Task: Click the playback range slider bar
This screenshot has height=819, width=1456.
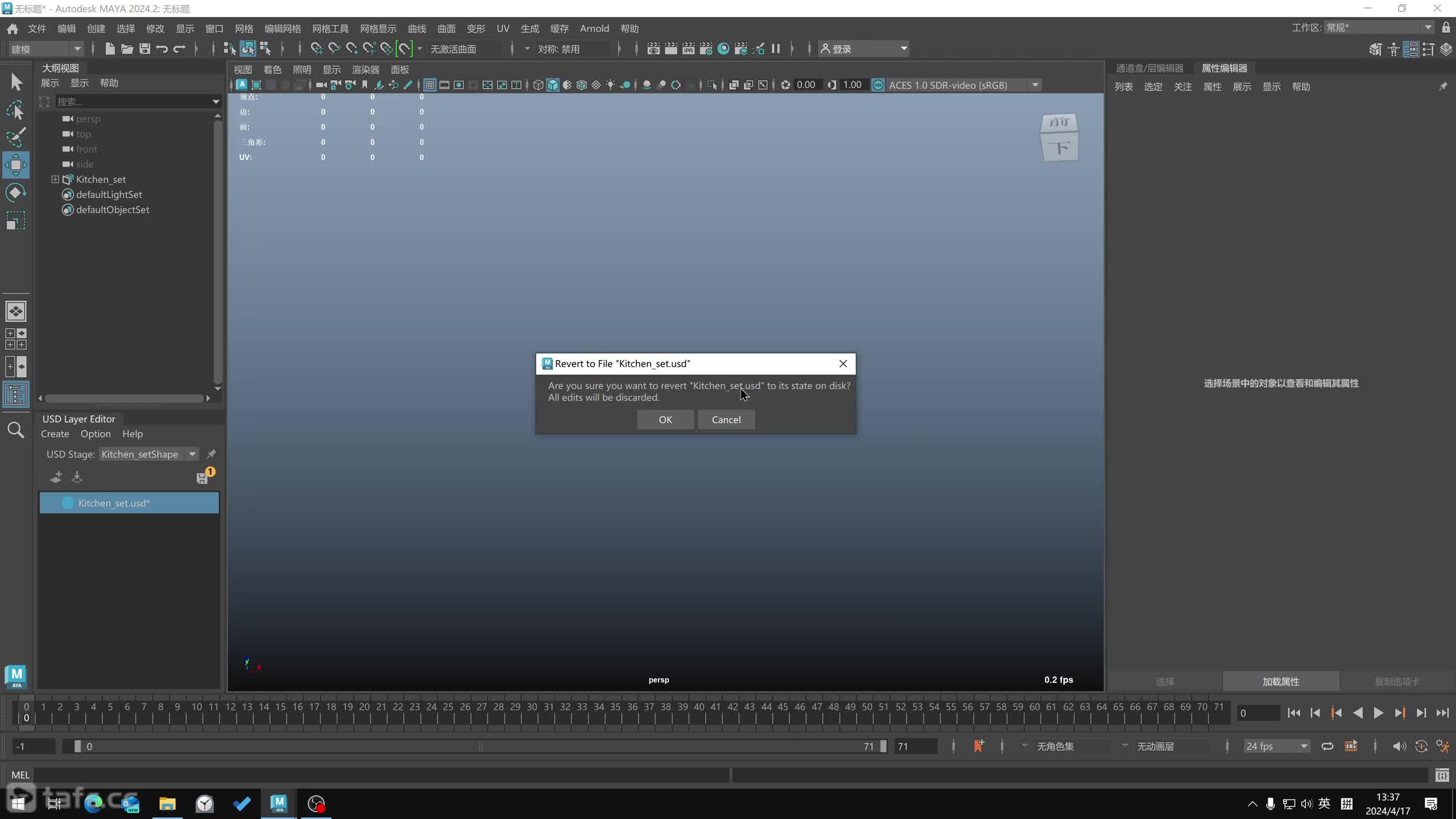Action: point(479,746)
